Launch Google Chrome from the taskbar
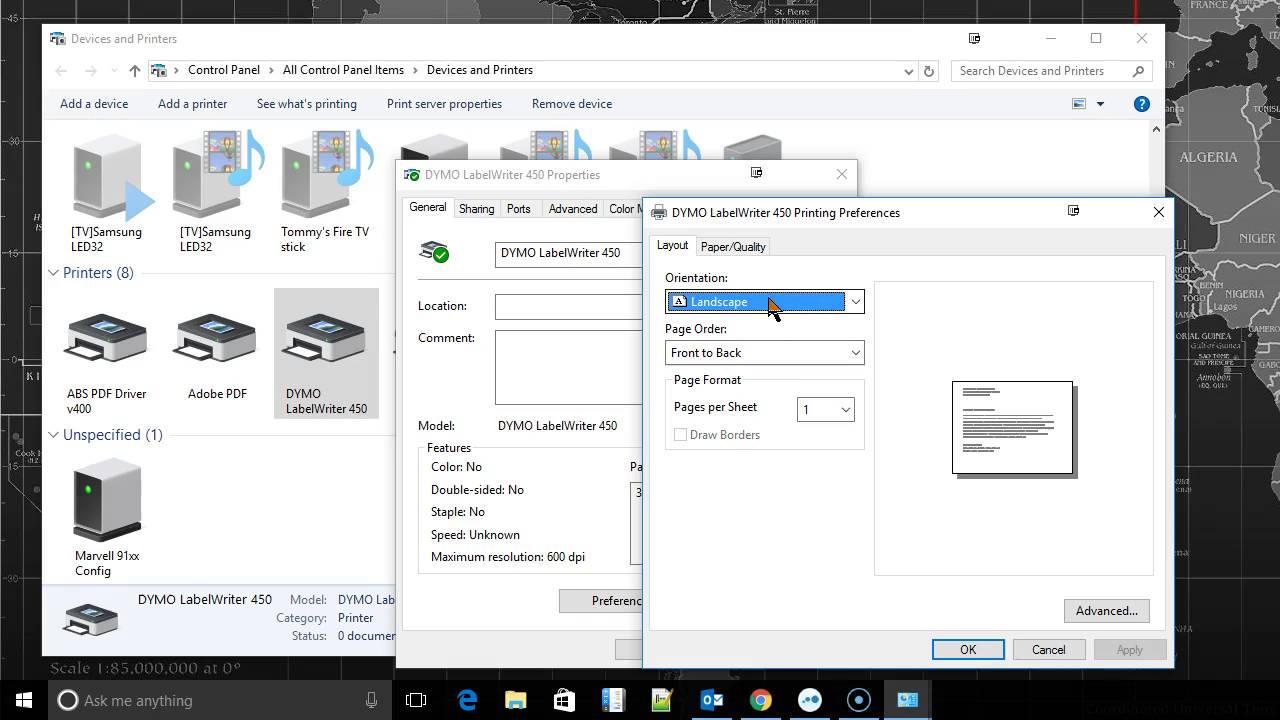The width and height of the screenshot is (1280, 720). point(761,700)
